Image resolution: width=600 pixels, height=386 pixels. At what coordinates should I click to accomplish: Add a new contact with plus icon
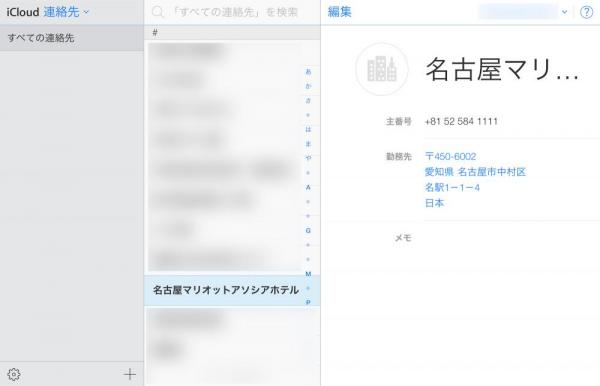(x=130, y=374)
